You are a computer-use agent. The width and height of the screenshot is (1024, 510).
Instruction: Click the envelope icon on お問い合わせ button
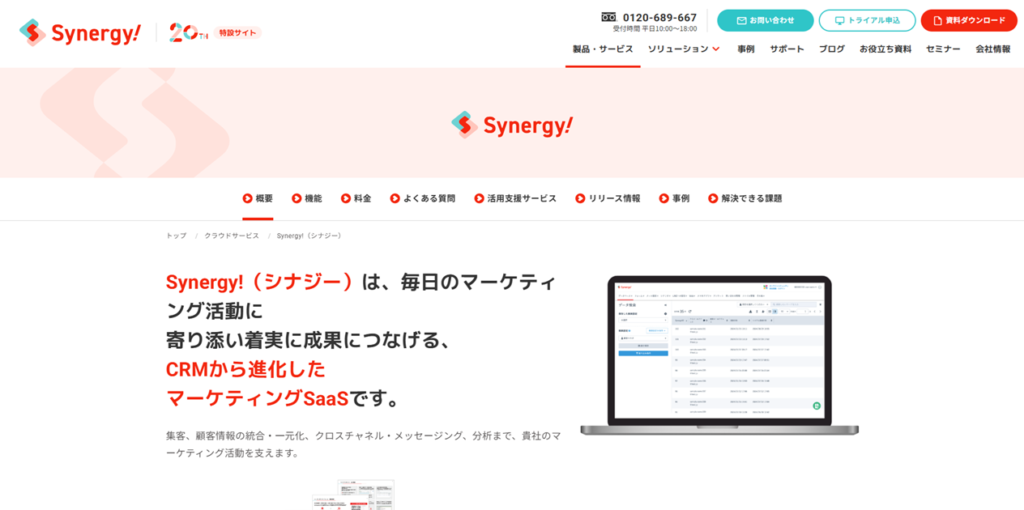741,20
